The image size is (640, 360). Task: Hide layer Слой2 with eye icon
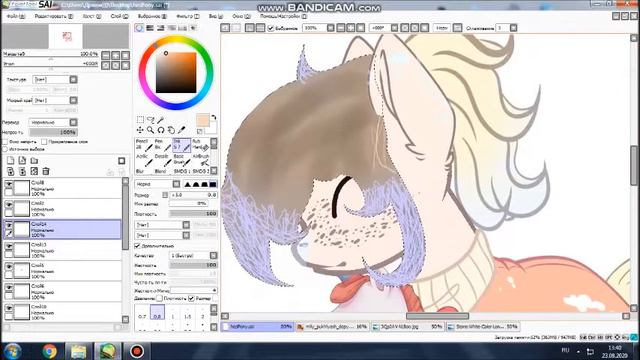pyautogui.click(x=9, y=205)
